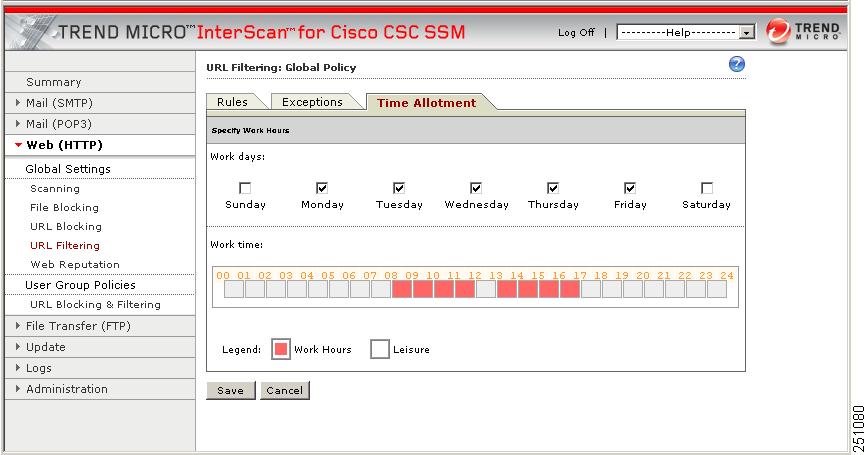Screen dimensions: 866x455
Task: Click the Cancel button
Action: [284, 390]
